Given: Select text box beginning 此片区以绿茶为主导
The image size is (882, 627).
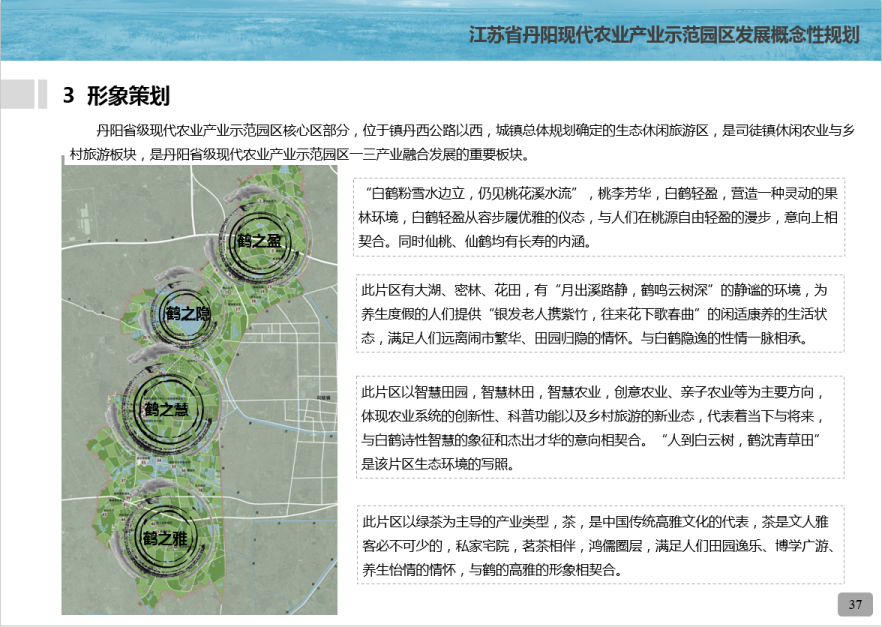Looking at the screenshot, I should pyautogui.click(x=600, y=545).
